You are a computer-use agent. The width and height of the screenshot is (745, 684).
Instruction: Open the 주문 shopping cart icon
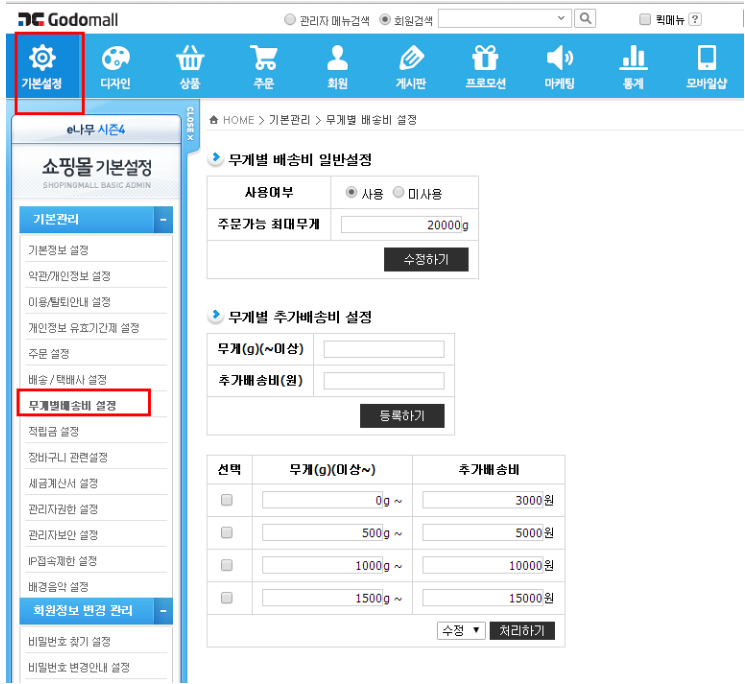(x=264, y=59)
